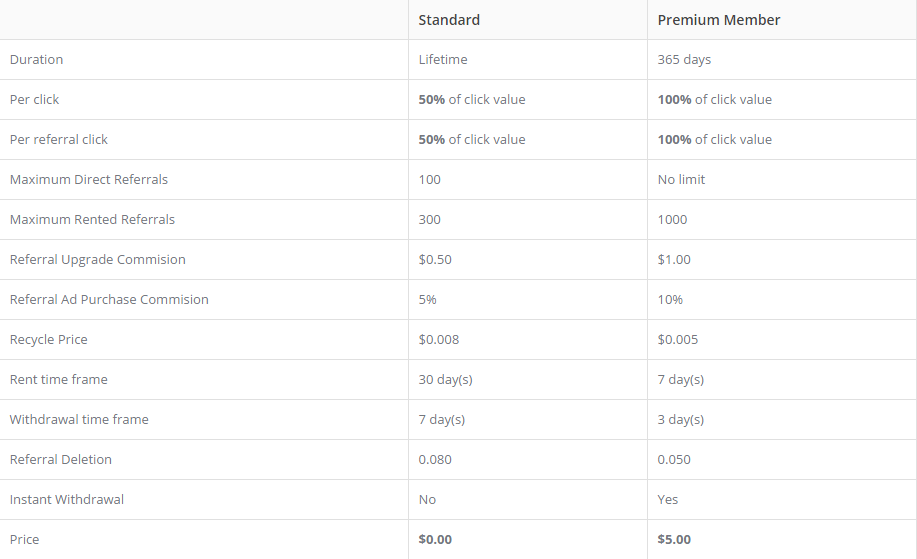917x559 pixels.
Task: Click the $1.00 upgrade commission cell
Action: click(x=674, y=260)
